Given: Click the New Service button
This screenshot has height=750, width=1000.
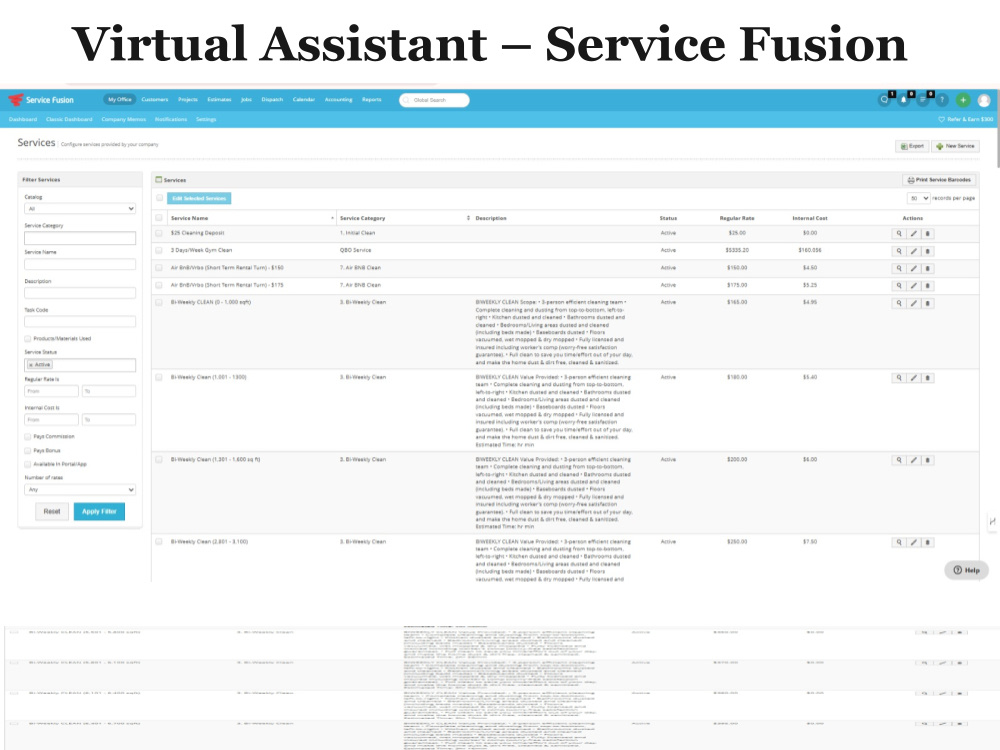Looking at the screenshot, I should (x=955, y=146).
